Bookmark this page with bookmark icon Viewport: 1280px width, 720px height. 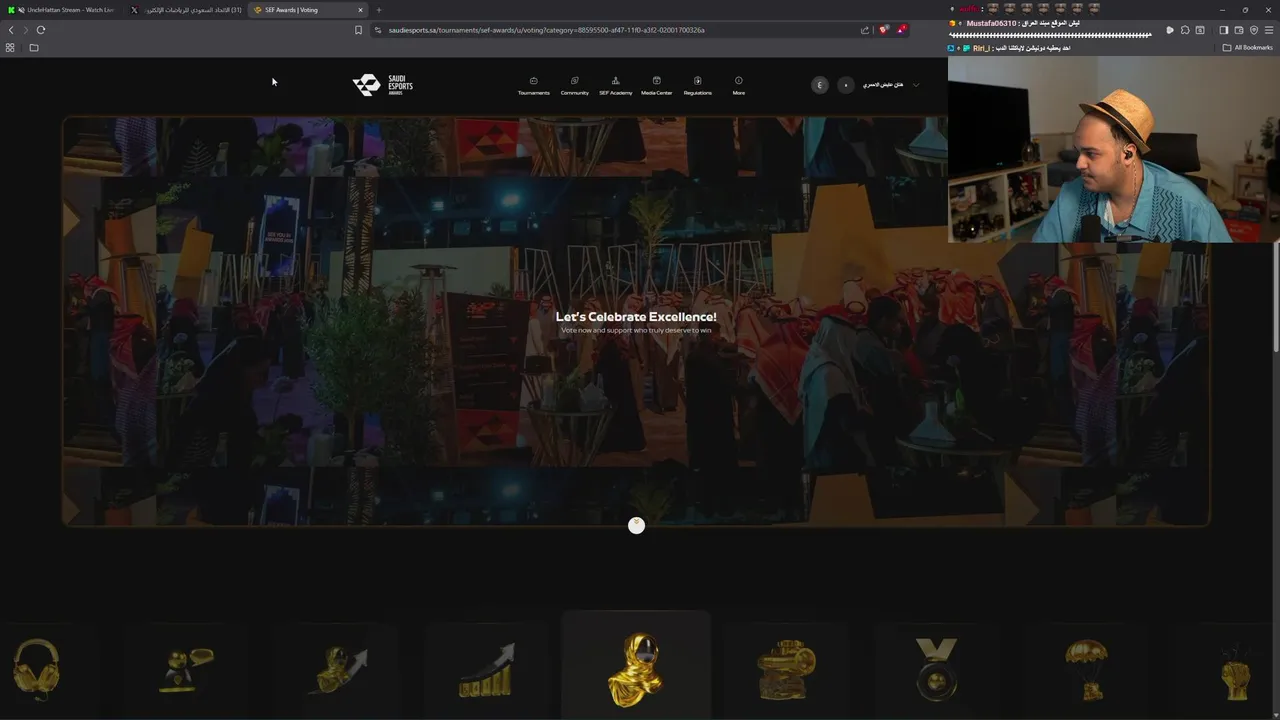click(x=358, y=30)
